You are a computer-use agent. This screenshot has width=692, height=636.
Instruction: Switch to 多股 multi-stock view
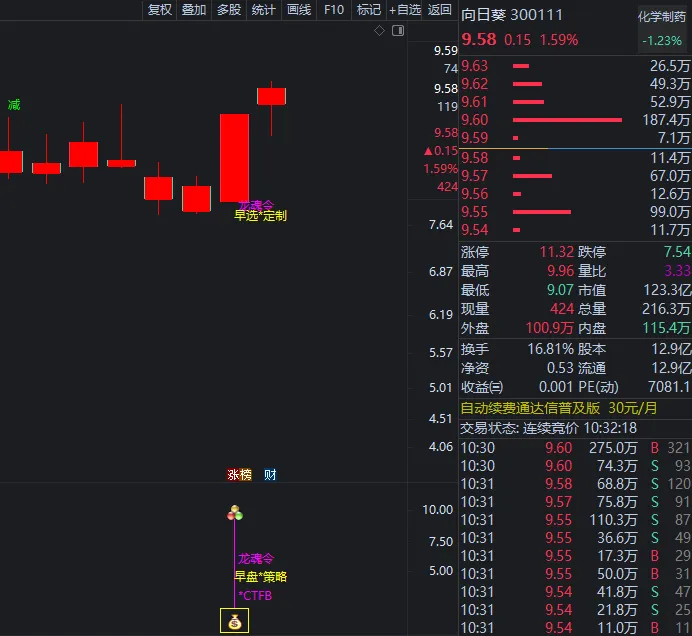coord(228,10)
